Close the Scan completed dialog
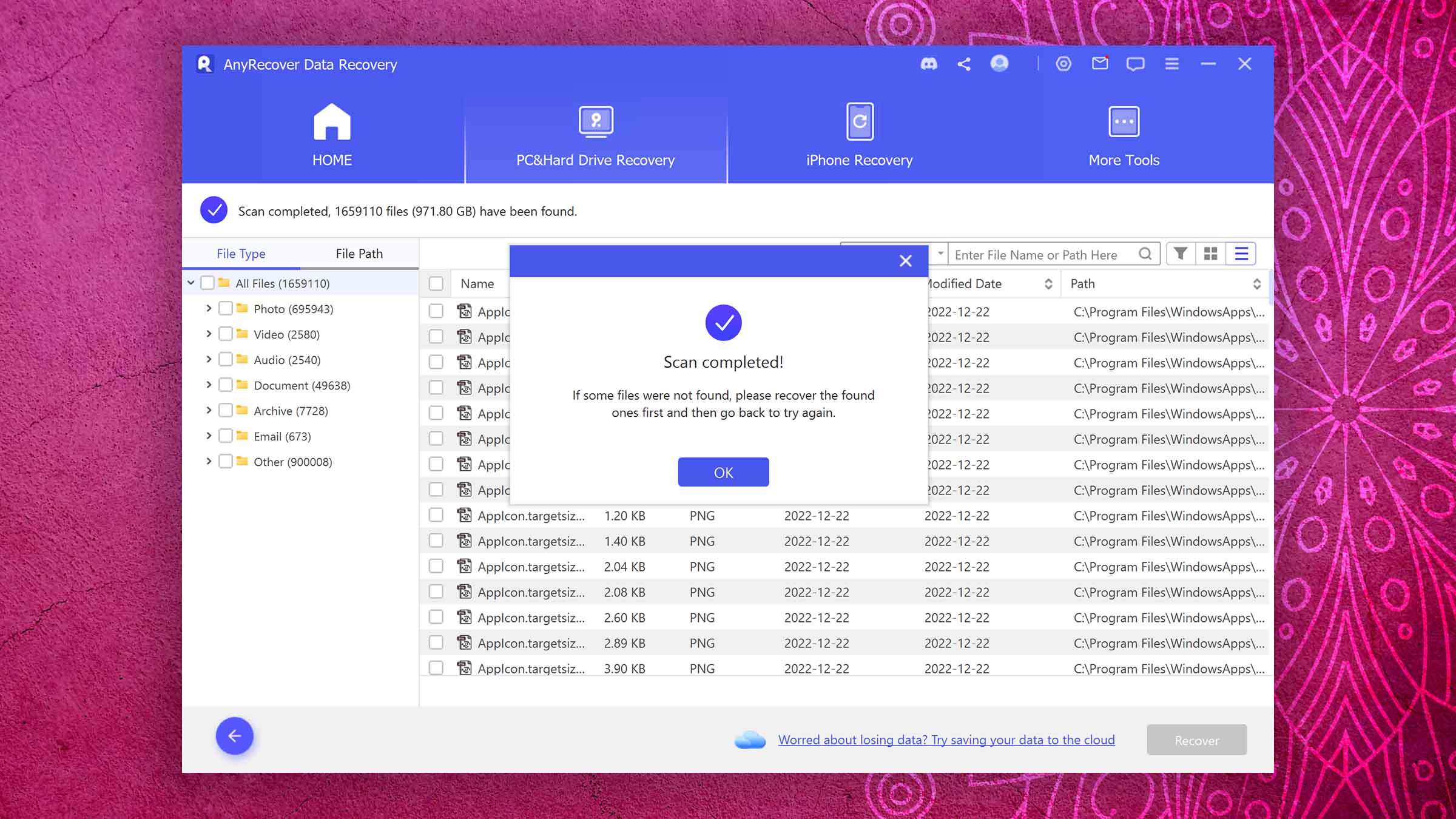Viewport: 1456px width, 819px height. click(x=906, y=261)
